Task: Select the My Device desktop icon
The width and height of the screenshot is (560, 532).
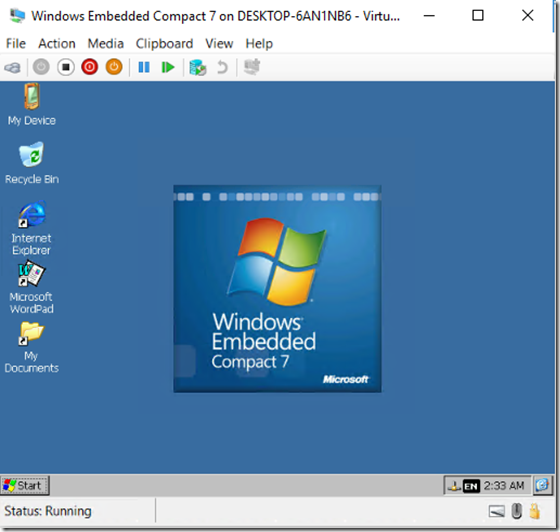Action: [x=32, y=104]
